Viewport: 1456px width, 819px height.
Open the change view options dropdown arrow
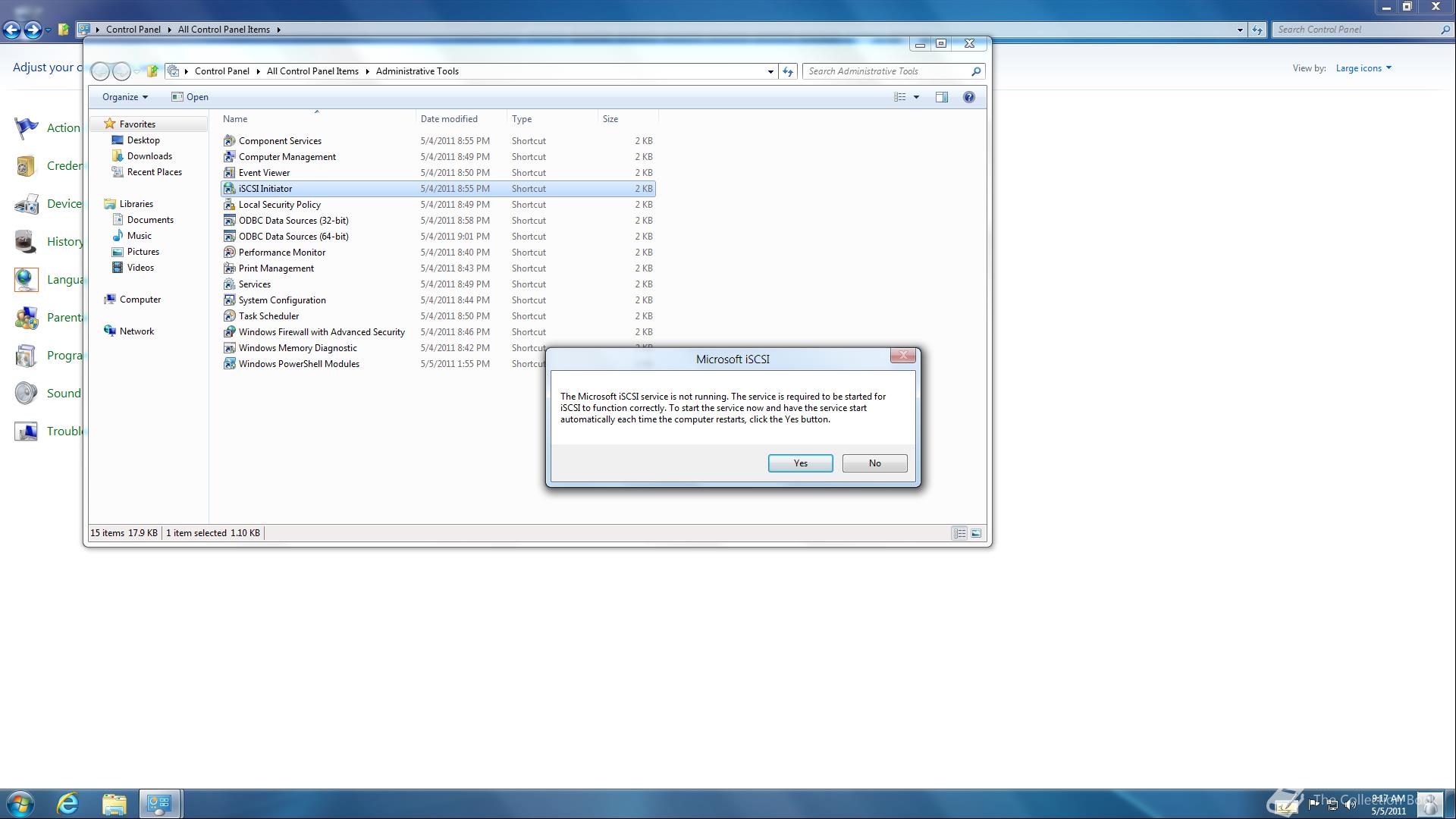click(916, 97)
